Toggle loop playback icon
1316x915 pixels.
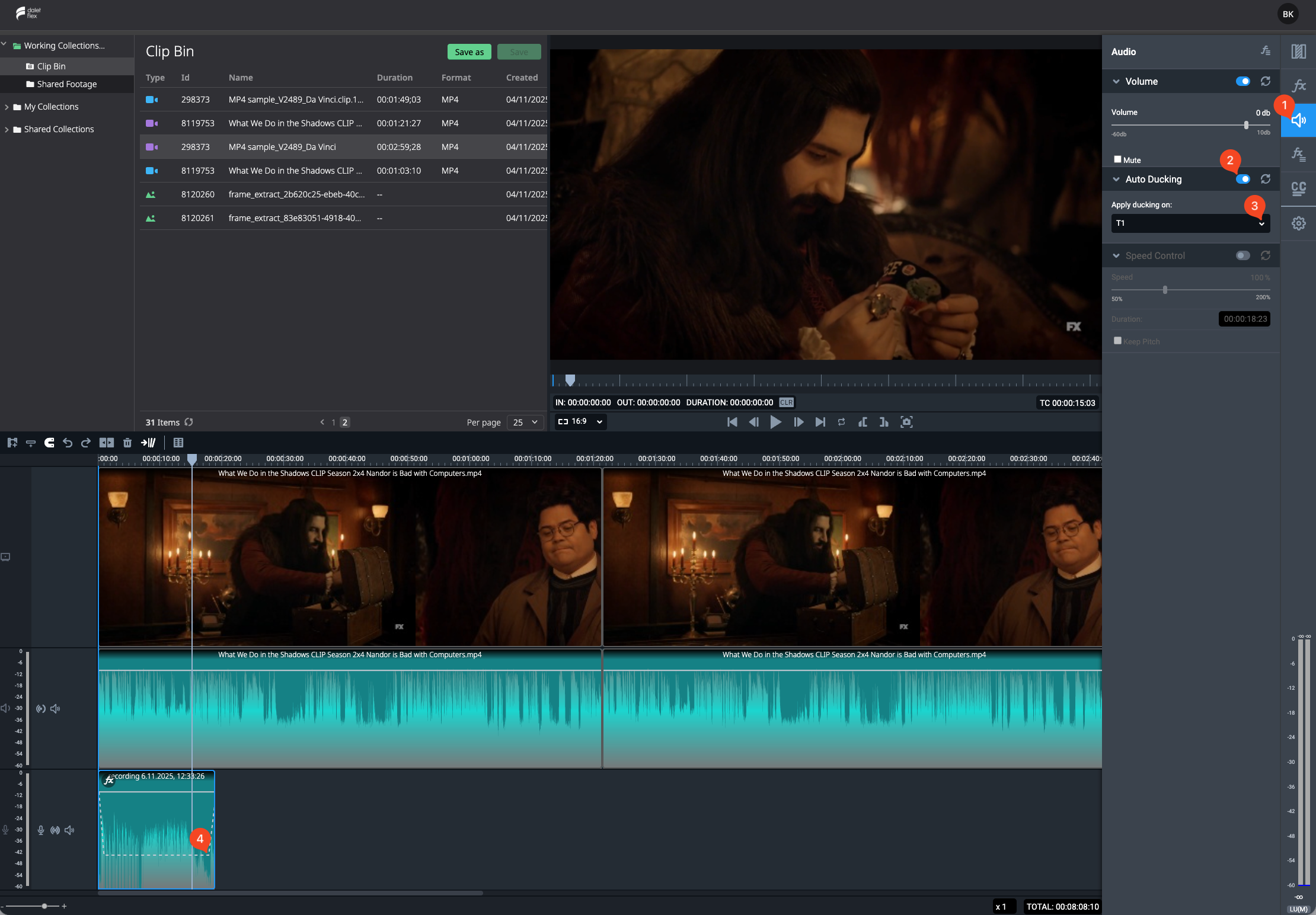coord(841,422)
